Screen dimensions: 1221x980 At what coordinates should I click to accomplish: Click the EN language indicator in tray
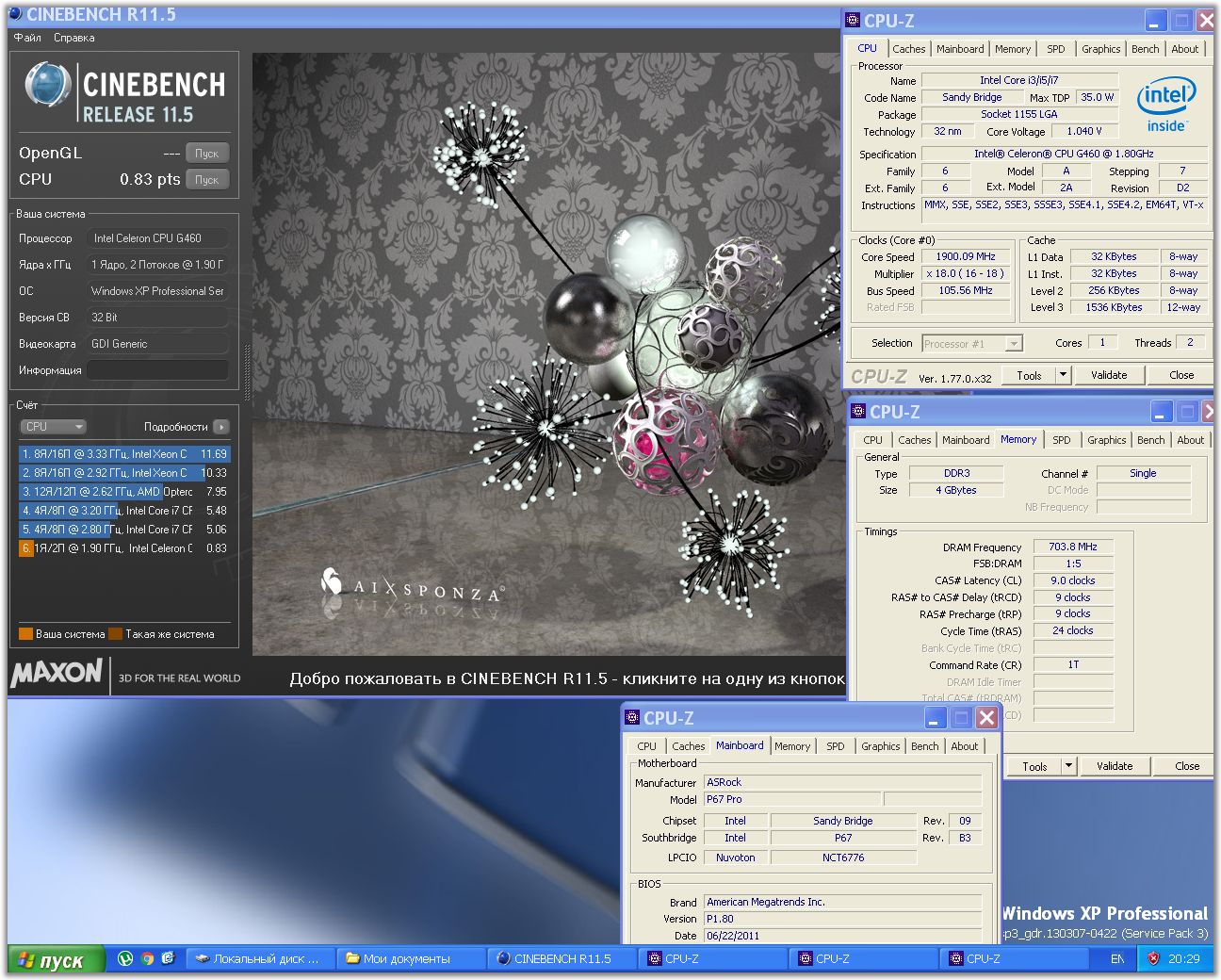[1116, 958]
